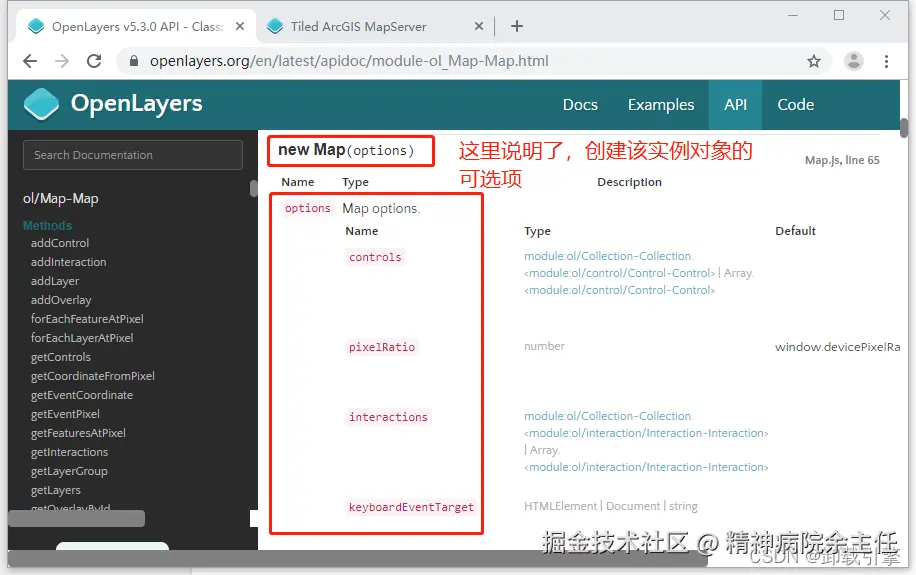
Task: Click the pixelRatio option name
Action: (x=381, y=347)
